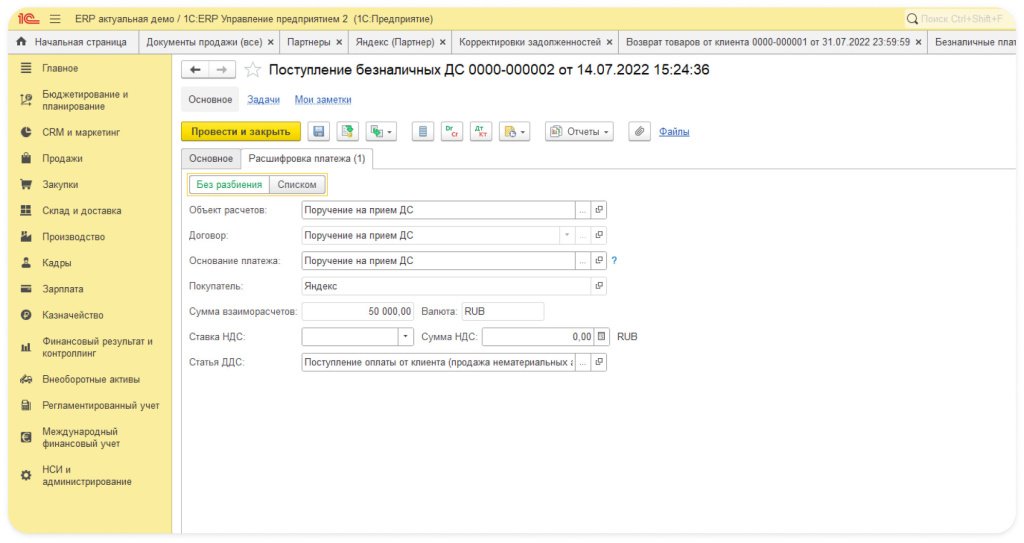Open the main hamburger menu

pos(54,19)
